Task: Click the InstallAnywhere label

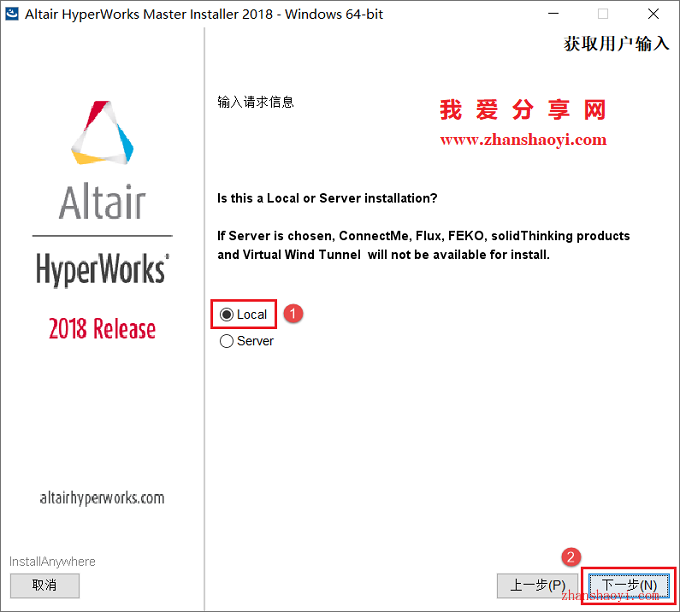Action: click(x=52, y=562)
